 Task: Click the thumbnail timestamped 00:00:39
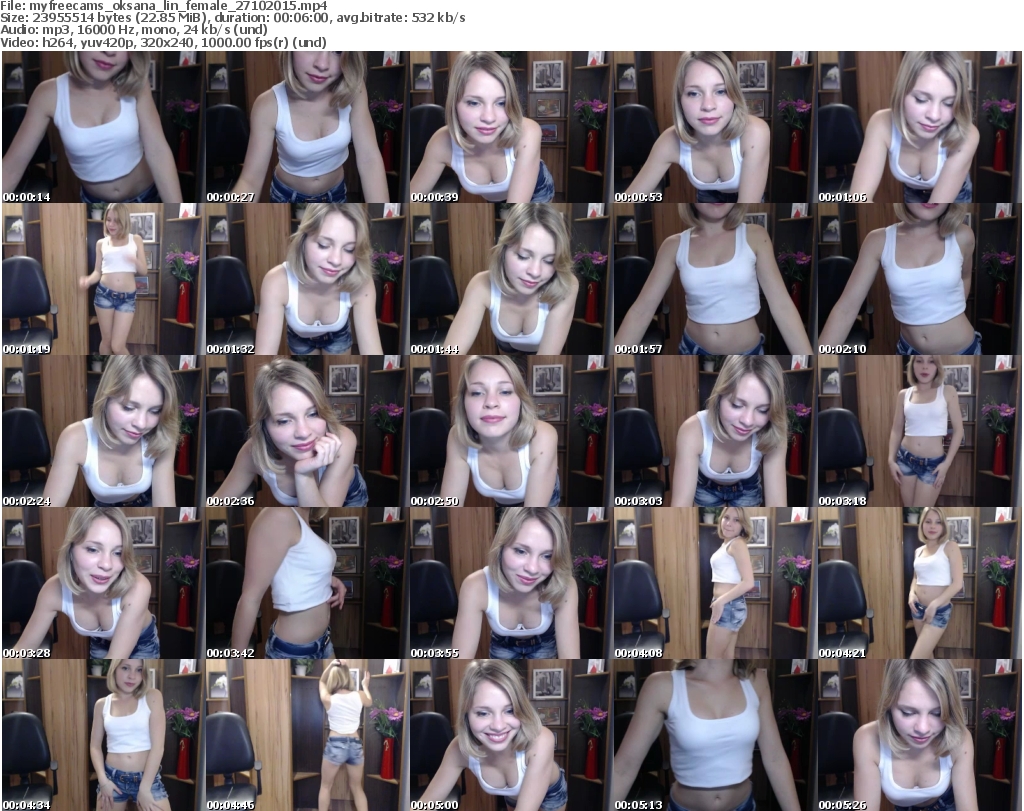pyautogui.click(x=511, y=127)
